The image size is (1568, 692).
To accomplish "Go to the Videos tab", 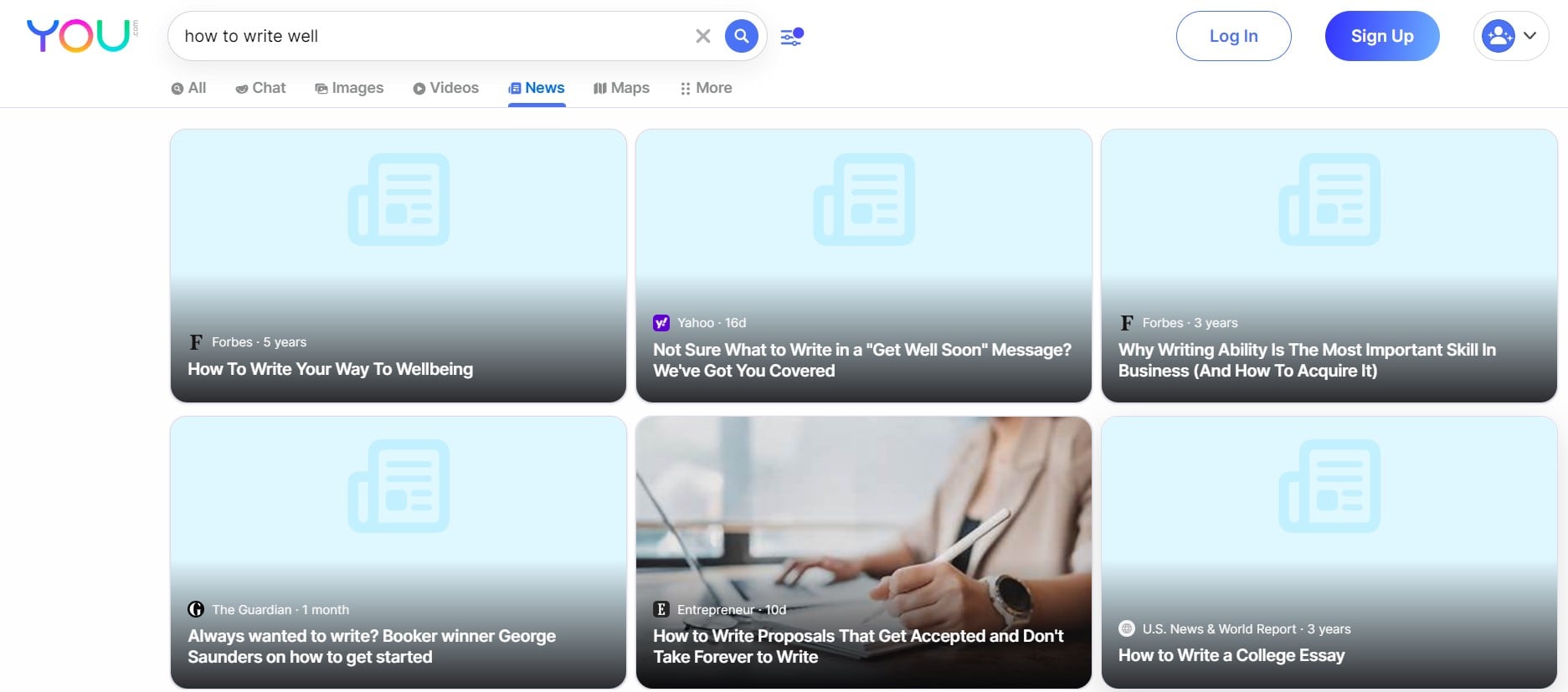I will (x=445, y=88).
